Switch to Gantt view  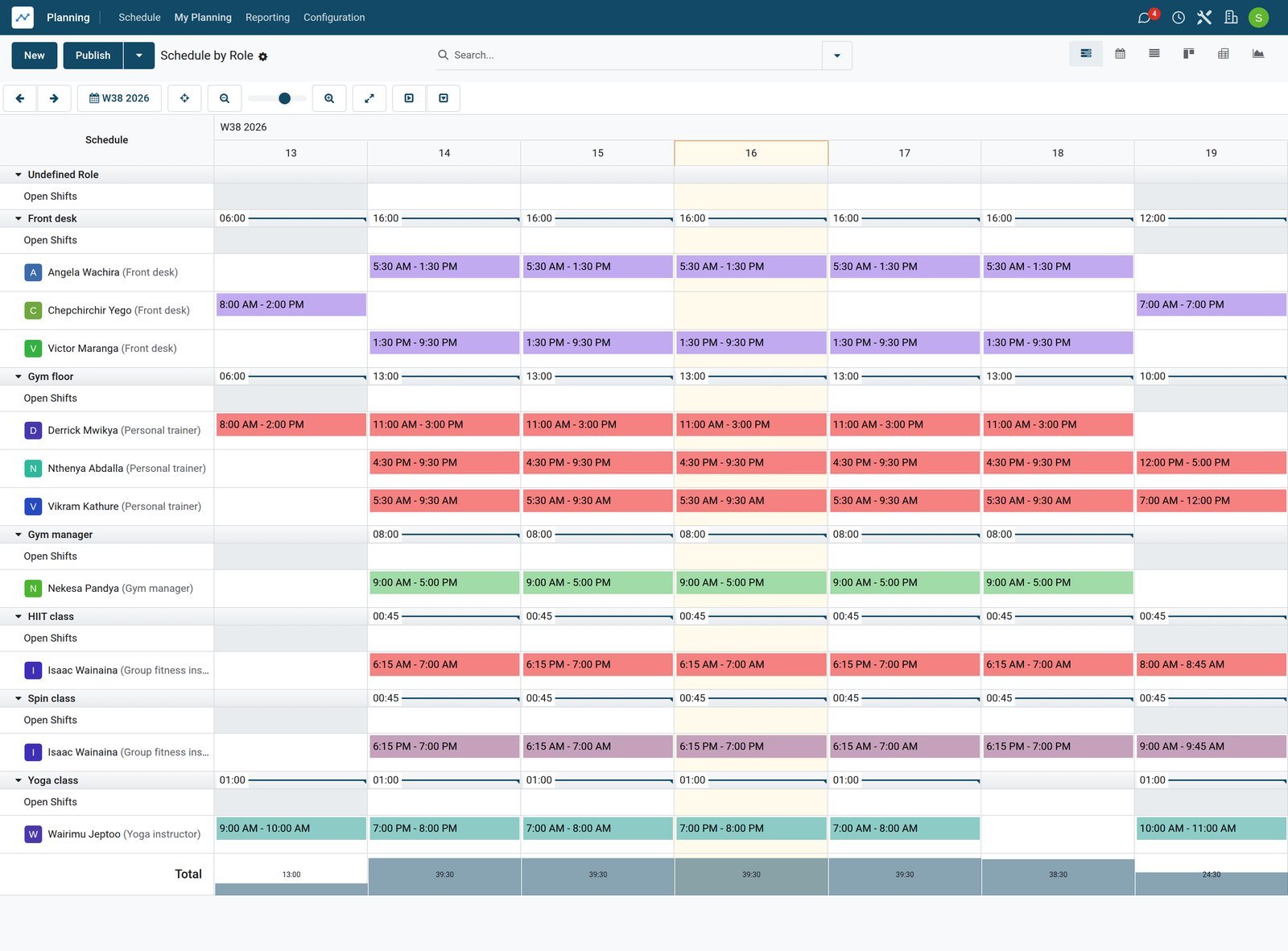click(1086, 54)
